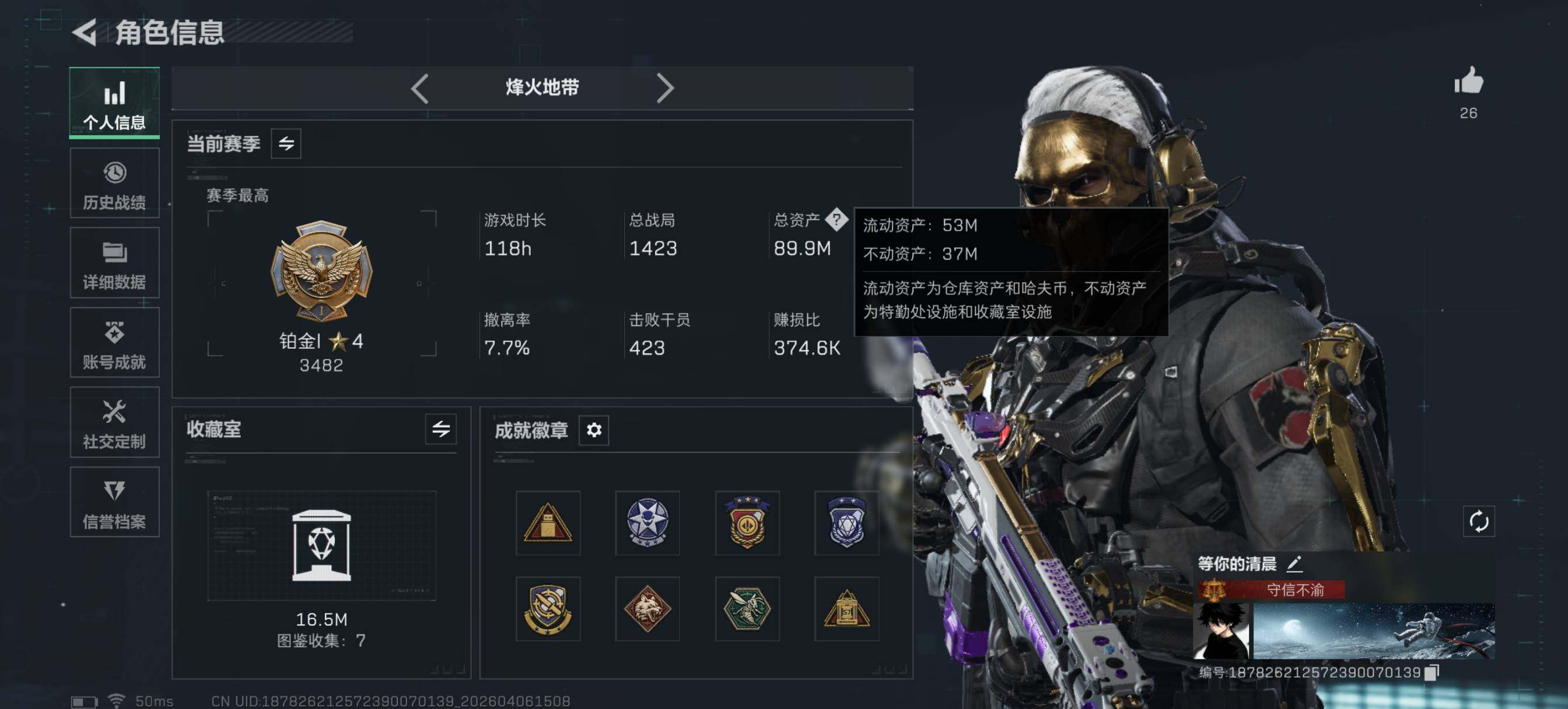The image size is (1568, 709).
Task: Open the total assets question mark help
Action: [837, 219]
